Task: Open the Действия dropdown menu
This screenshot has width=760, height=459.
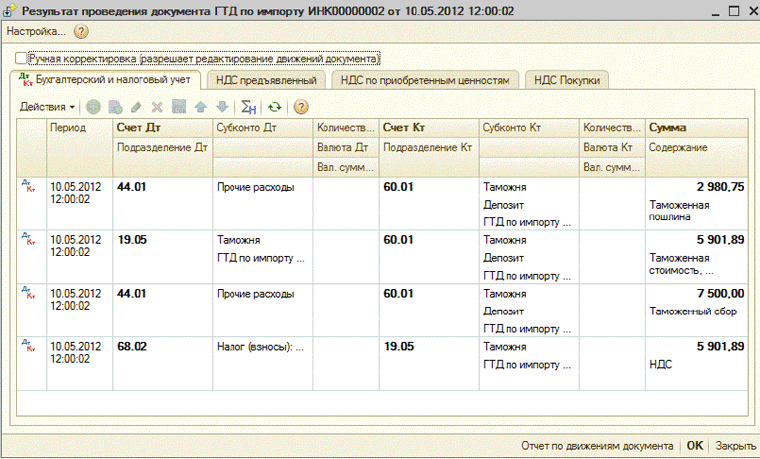Action: (47, 106)
